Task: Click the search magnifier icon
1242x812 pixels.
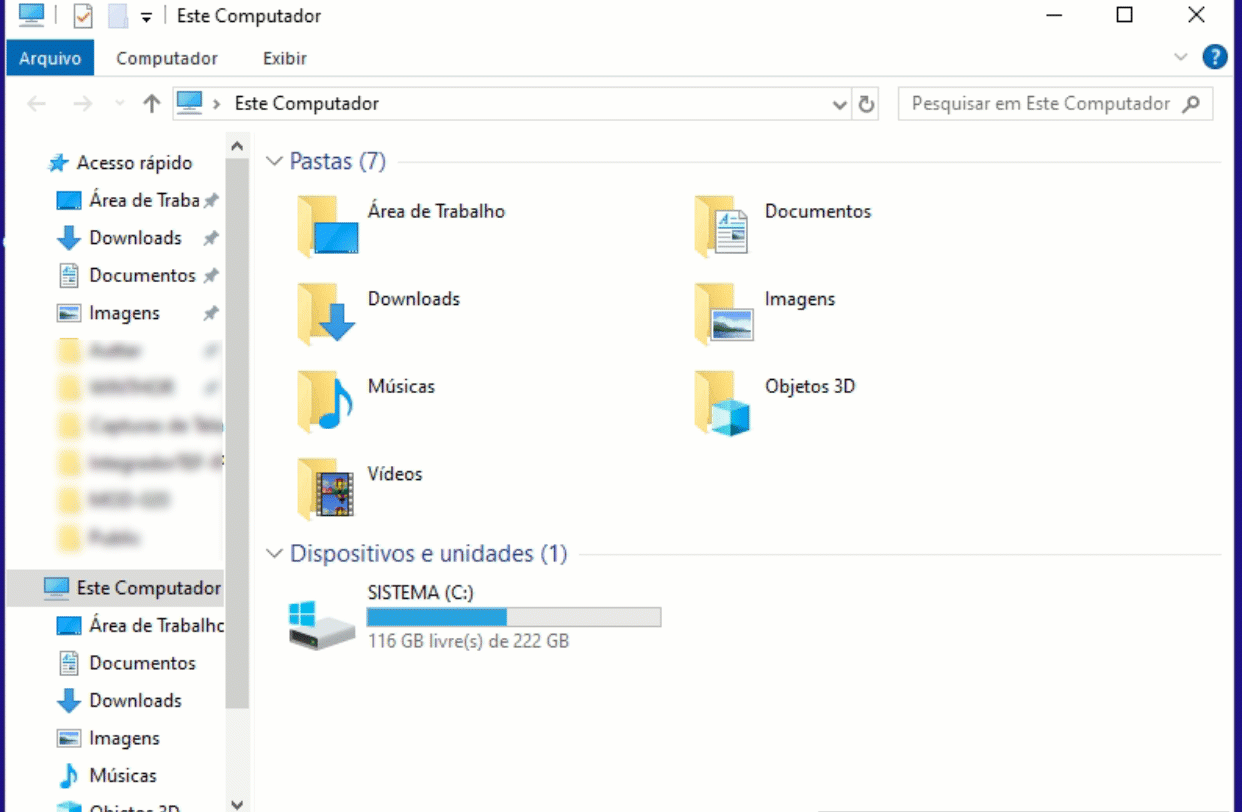Action: coord(1191,103)
